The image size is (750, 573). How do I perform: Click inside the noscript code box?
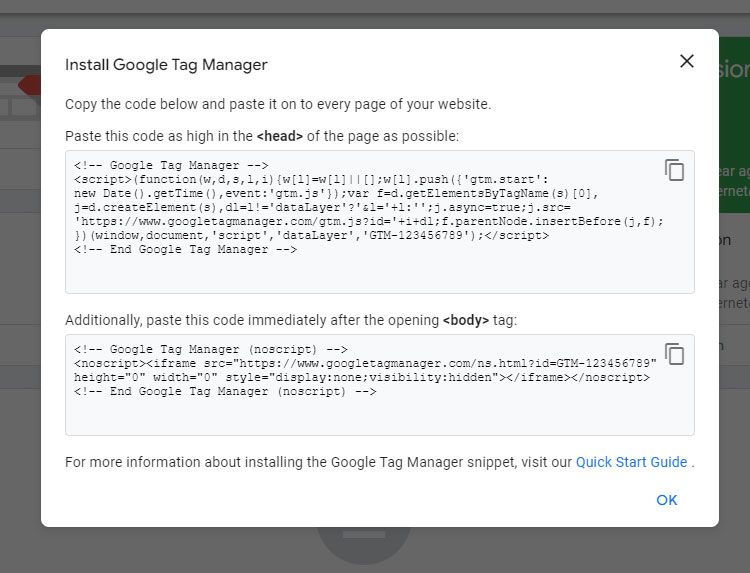(x=380, y=385)
